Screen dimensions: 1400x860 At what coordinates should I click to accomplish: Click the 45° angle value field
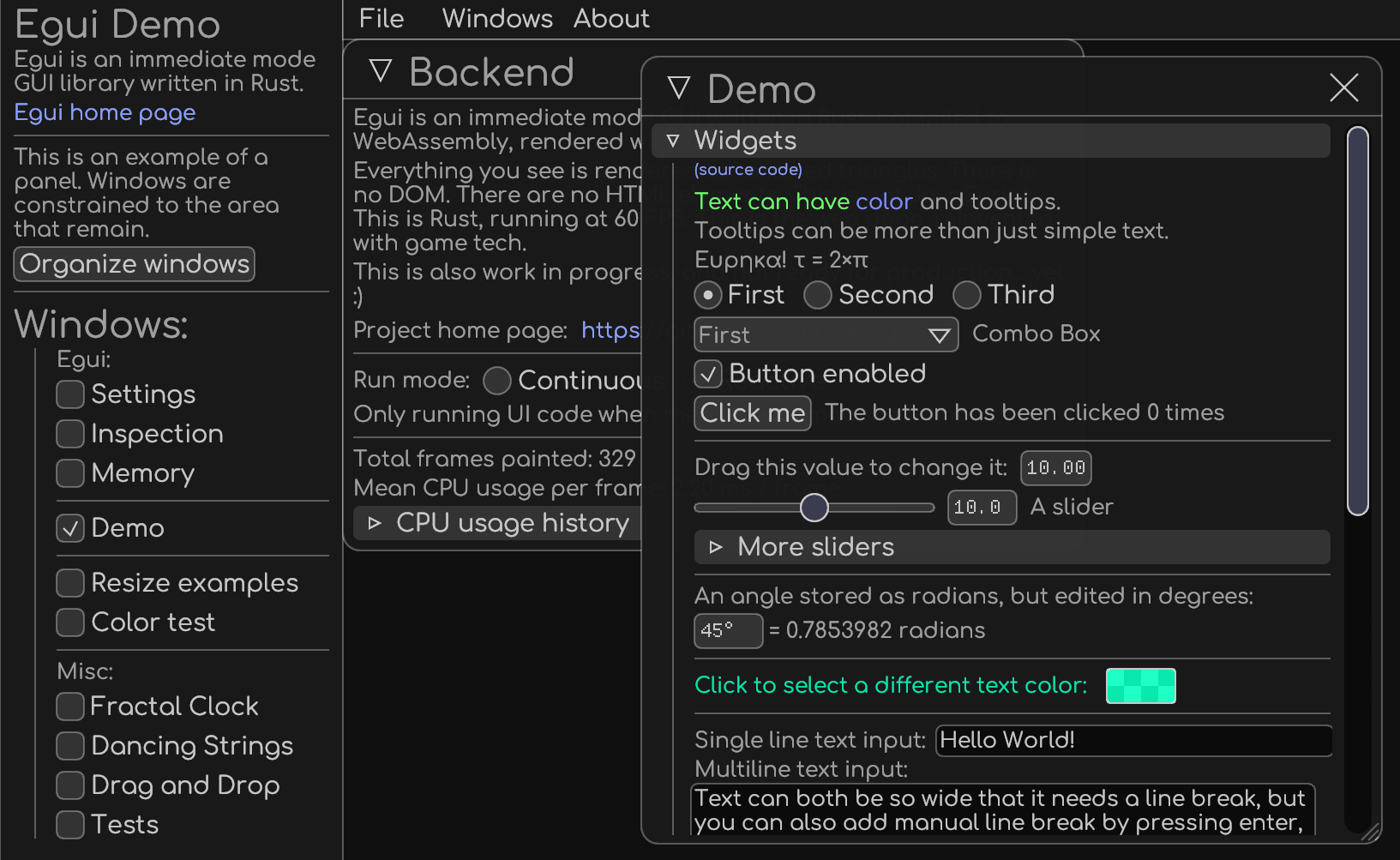(x=729, y=631)
